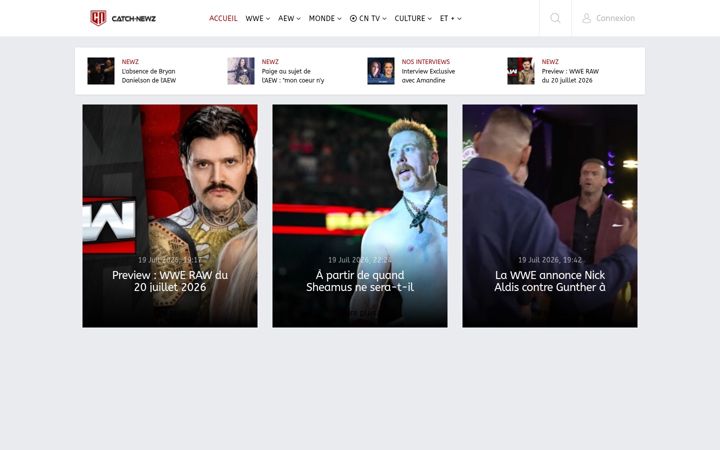Click the NOS INTERVIEWS category label

point(426,62)
